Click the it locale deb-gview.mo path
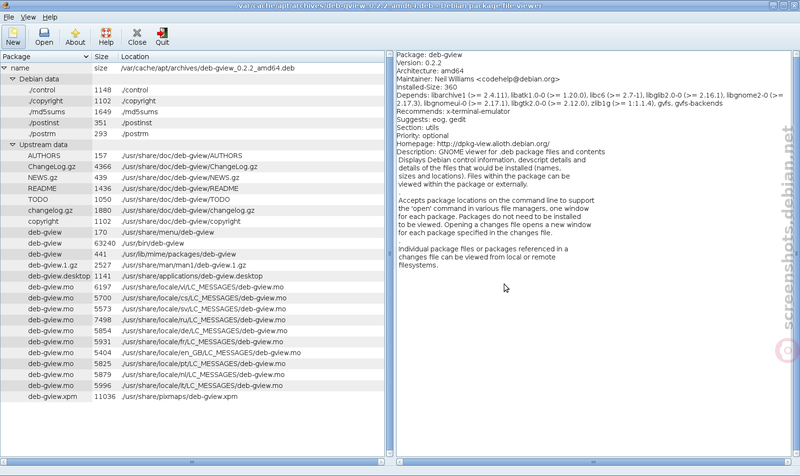Viewport: 800px width, 476px height. (x=202, y=386)
